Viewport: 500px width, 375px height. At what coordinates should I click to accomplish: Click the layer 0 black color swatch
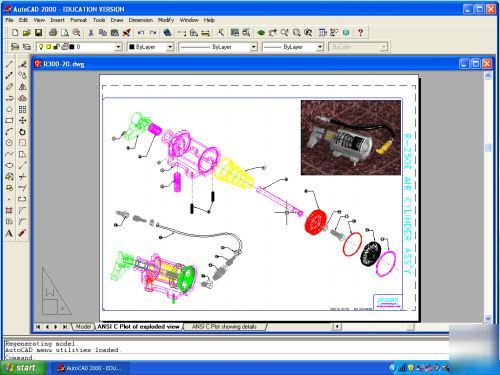pyautogui.click(x=71, y=47)
